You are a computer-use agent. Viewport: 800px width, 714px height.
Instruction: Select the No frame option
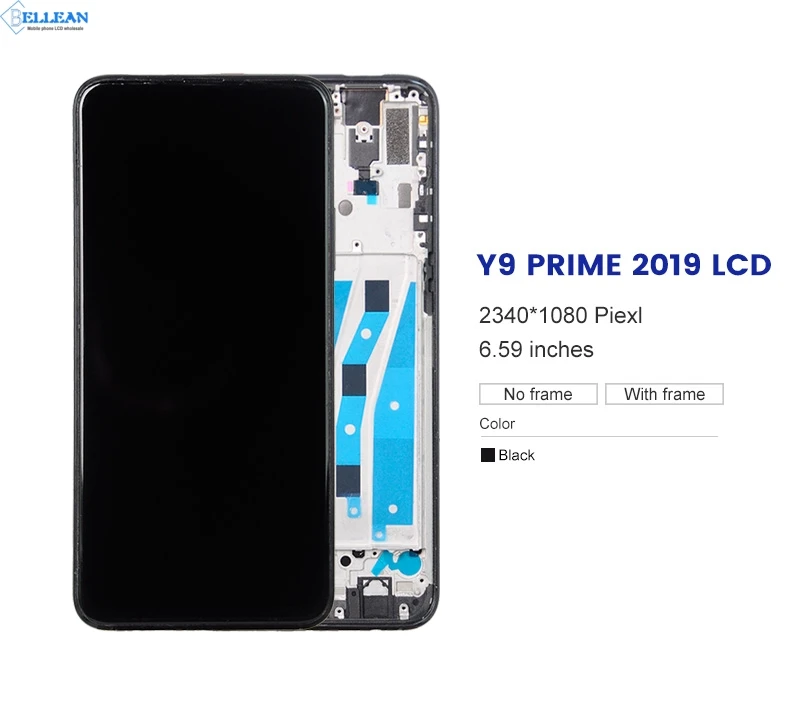point(538,394)
